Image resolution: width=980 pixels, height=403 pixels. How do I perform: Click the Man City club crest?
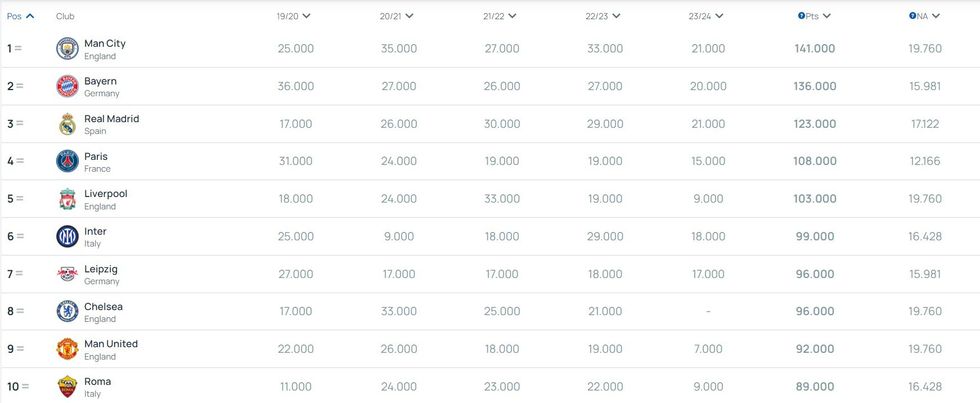(67, 48)
